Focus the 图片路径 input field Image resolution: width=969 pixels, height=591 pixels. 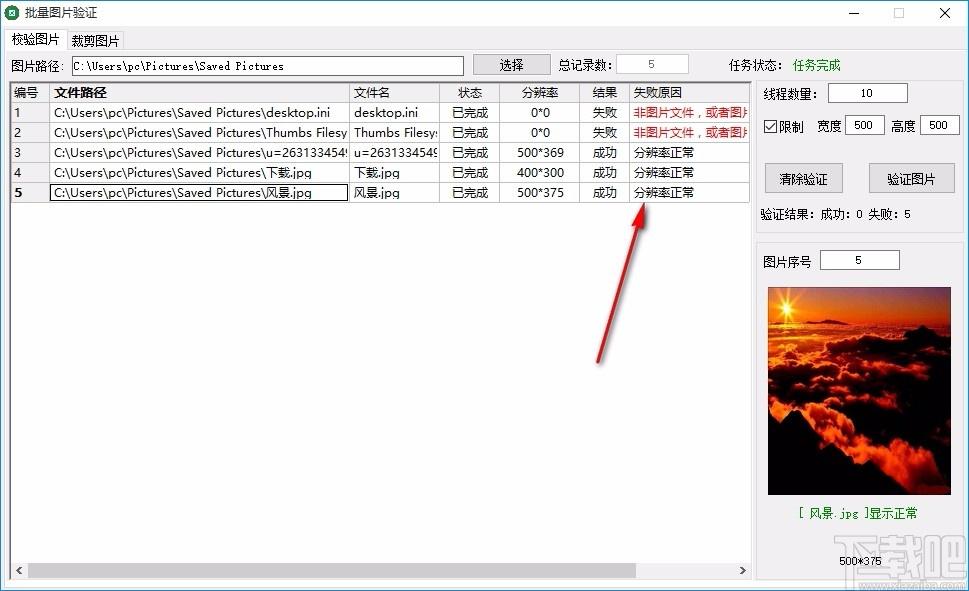268,66
